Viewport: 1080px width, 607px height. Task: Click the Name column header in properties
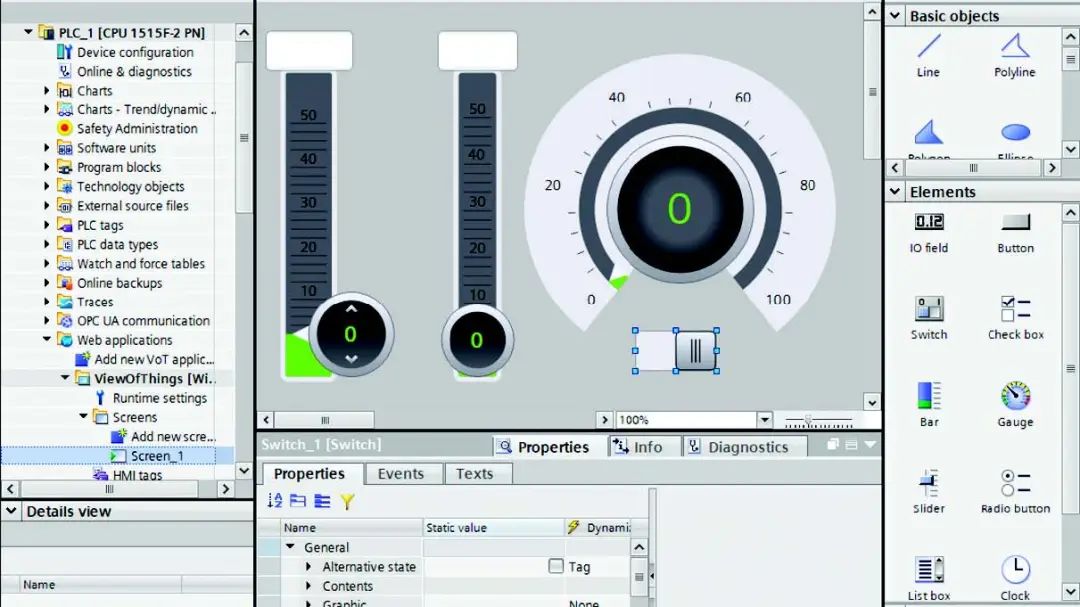[352, 528]
